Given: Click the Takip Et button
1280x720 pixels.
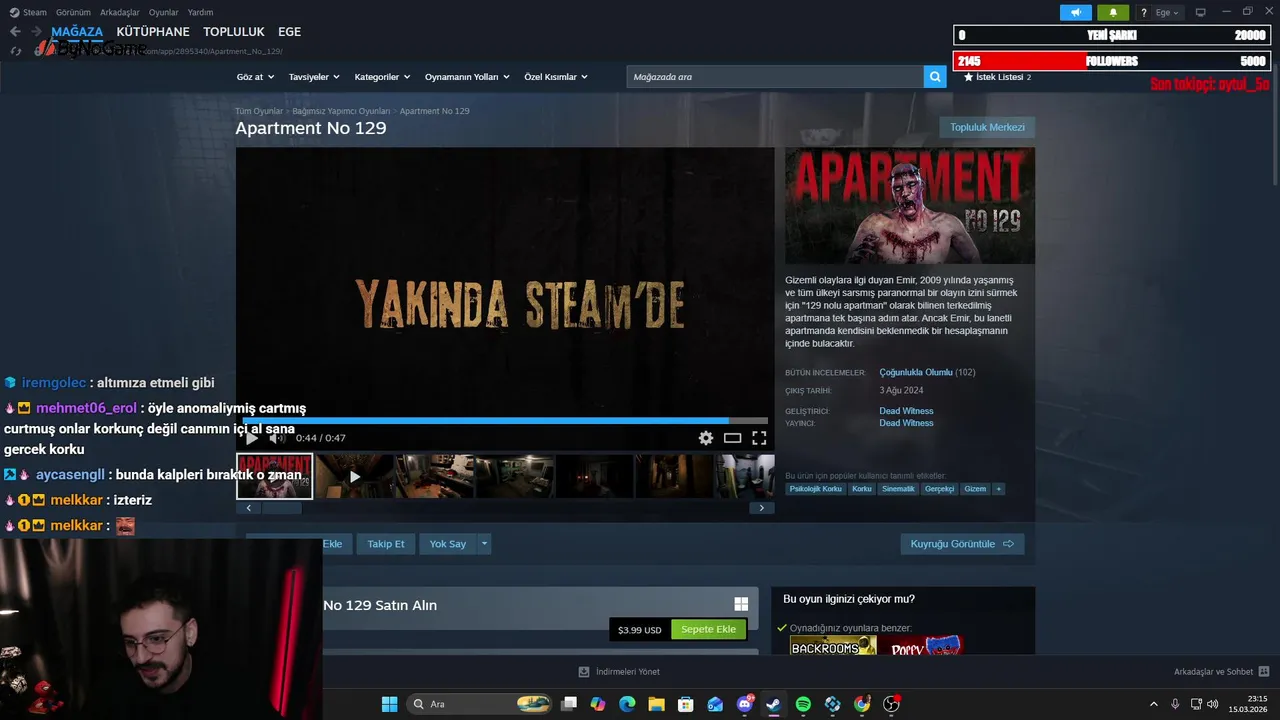Looking at the screenshot, I should tap(386, 544).
